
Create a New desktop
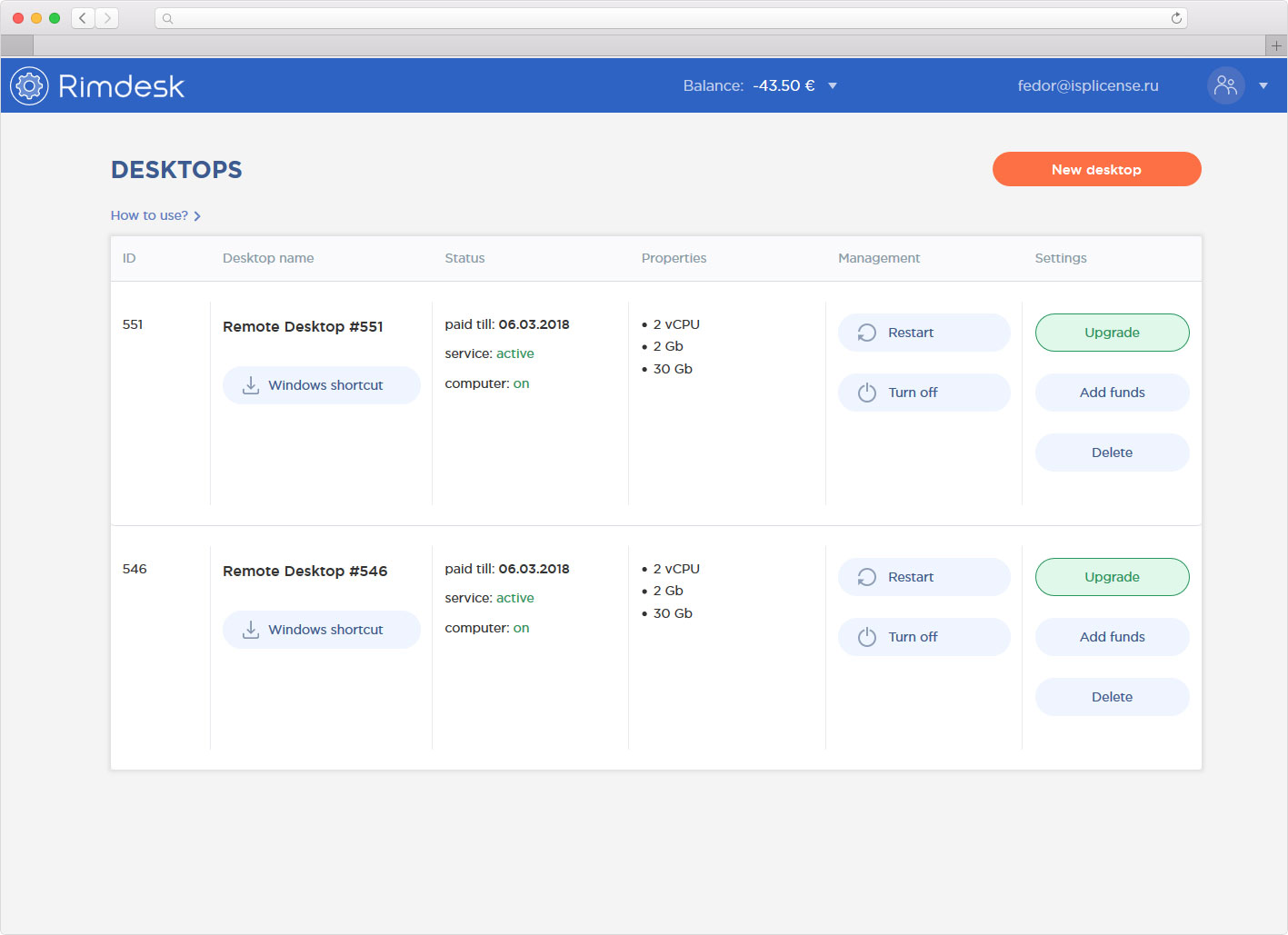coord(1096,169)
